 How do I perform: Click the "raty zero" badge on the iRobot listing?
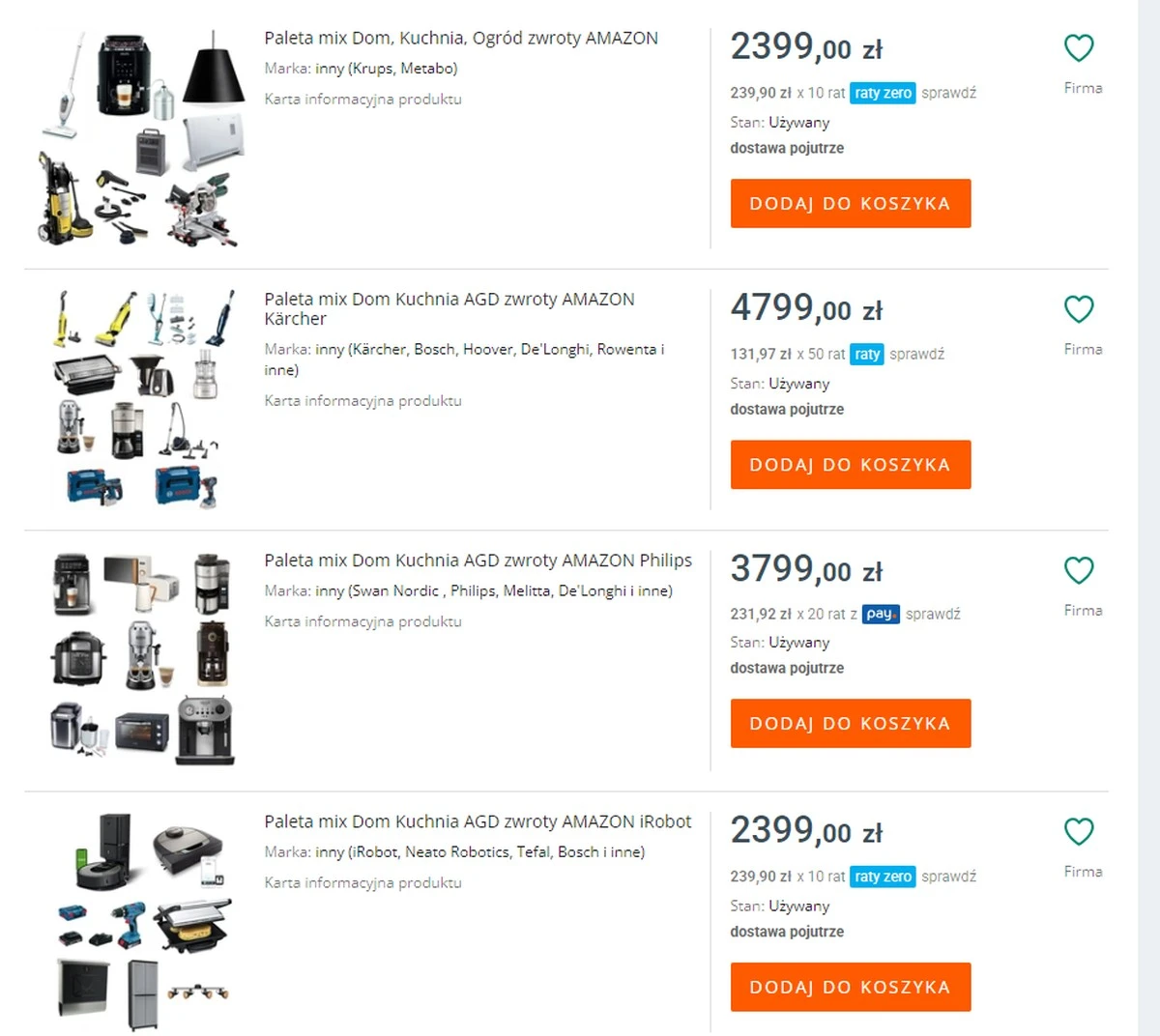click(882, 876)
